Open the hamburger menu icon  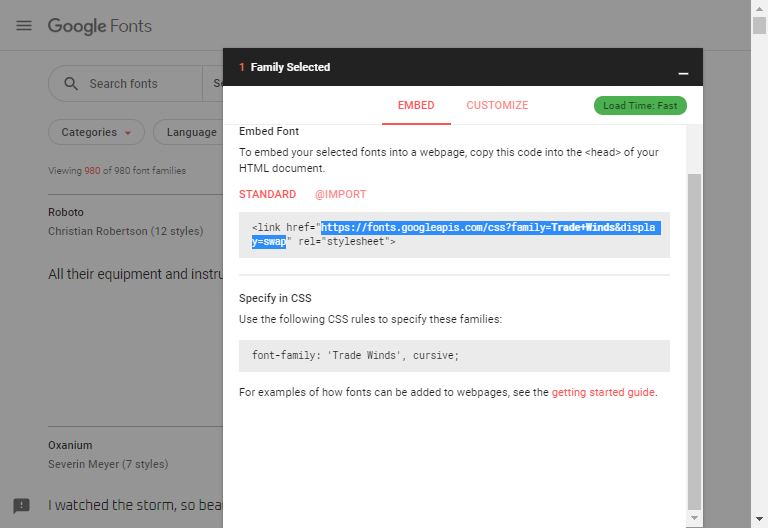[x=24, y=25]
